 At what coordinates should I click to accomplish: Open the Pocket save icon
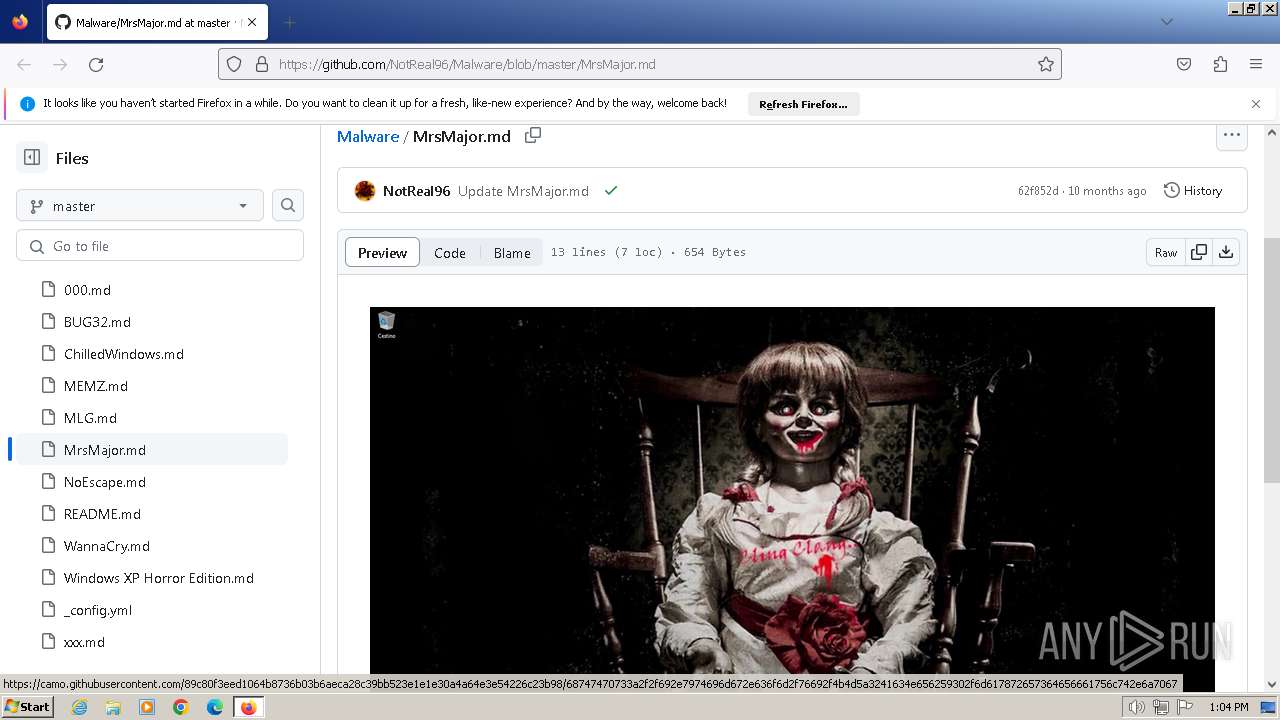[1184, 64]
